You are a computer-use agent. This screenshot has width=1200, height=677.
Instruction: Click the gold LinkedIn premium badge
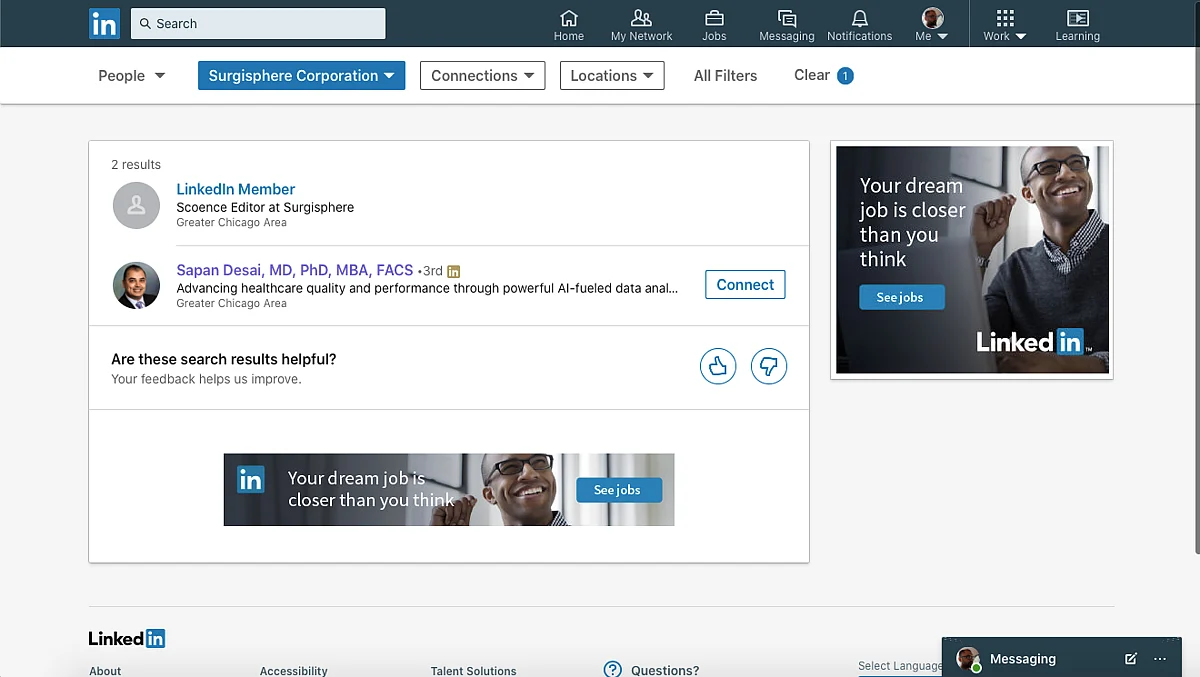click(x=454, y=271)
